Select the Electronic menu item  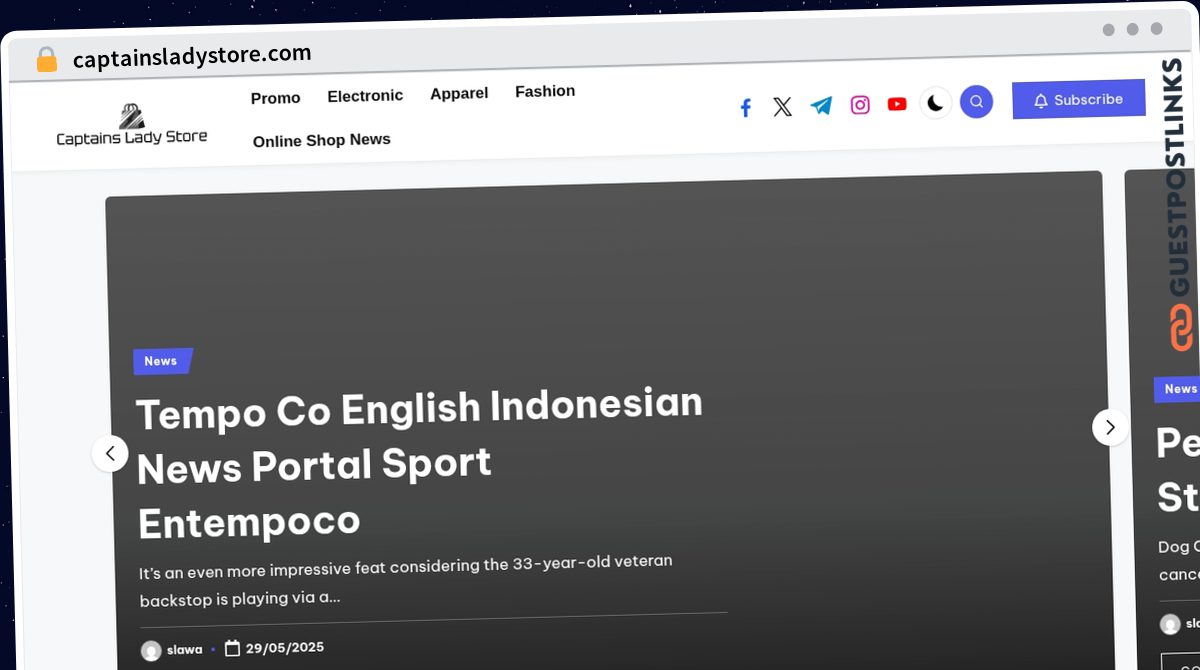click(x=365, y=96)
